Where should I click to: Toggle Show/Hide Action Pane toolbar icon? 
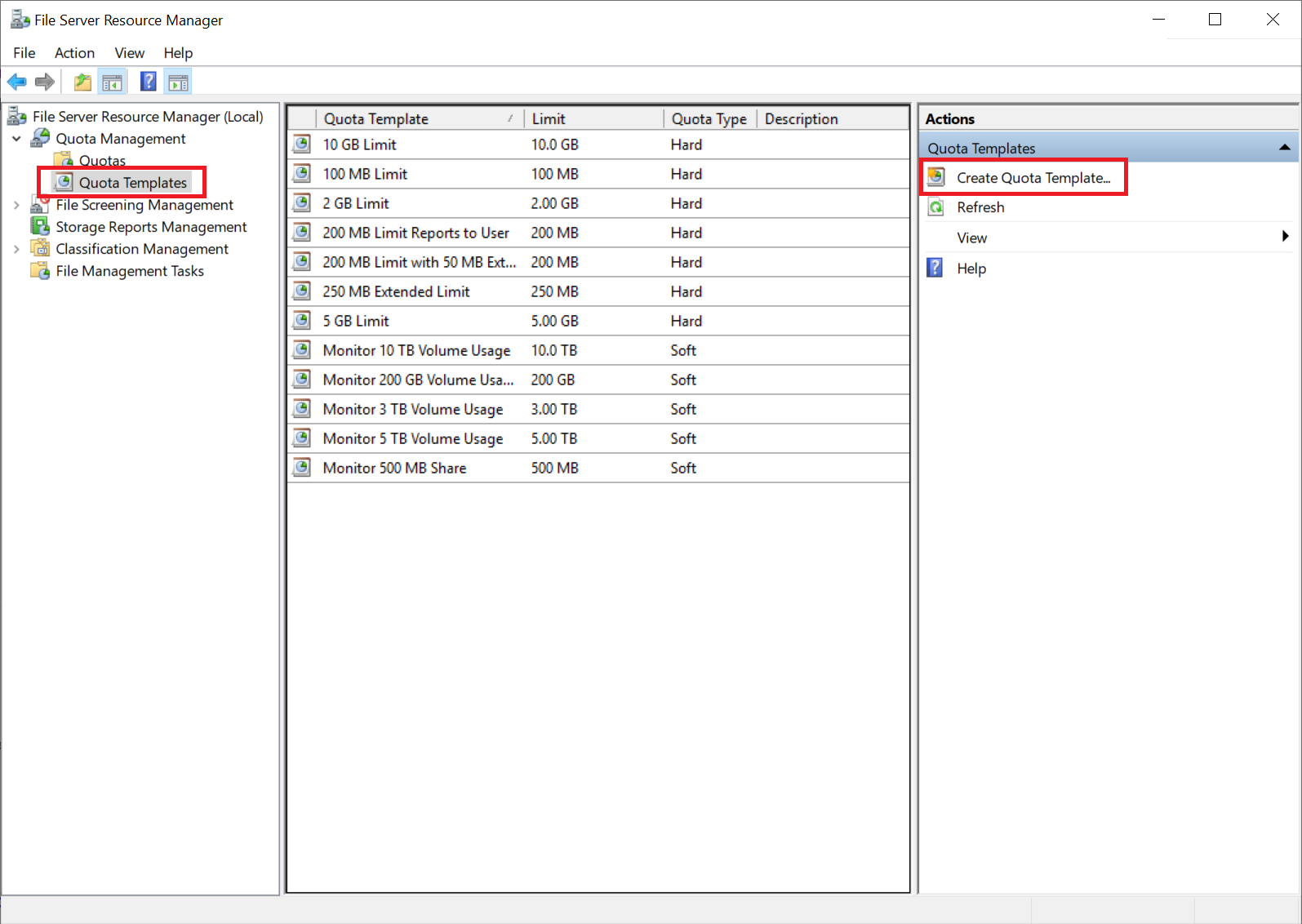[178, 82]
